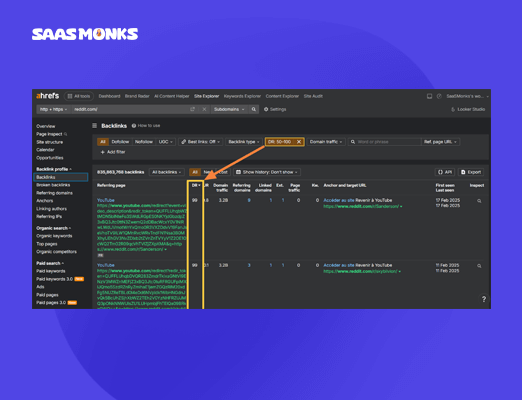Open Looker Studio link
Image resolution: width=522 pixels, height=400 pixels.
coord(468,109)
